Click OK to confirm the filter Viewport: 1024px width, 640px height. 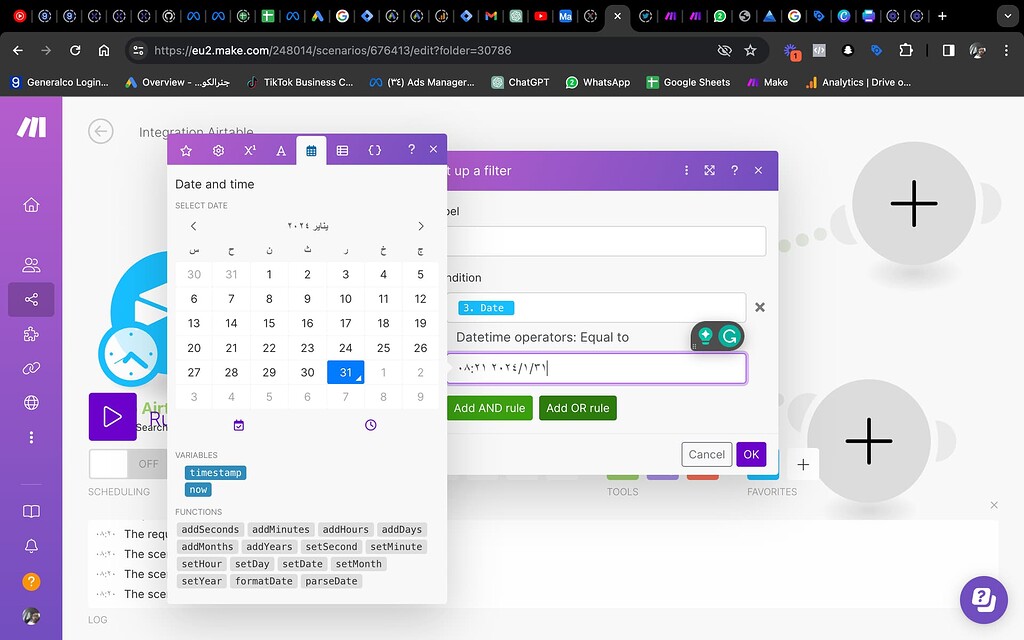(751, 454)
